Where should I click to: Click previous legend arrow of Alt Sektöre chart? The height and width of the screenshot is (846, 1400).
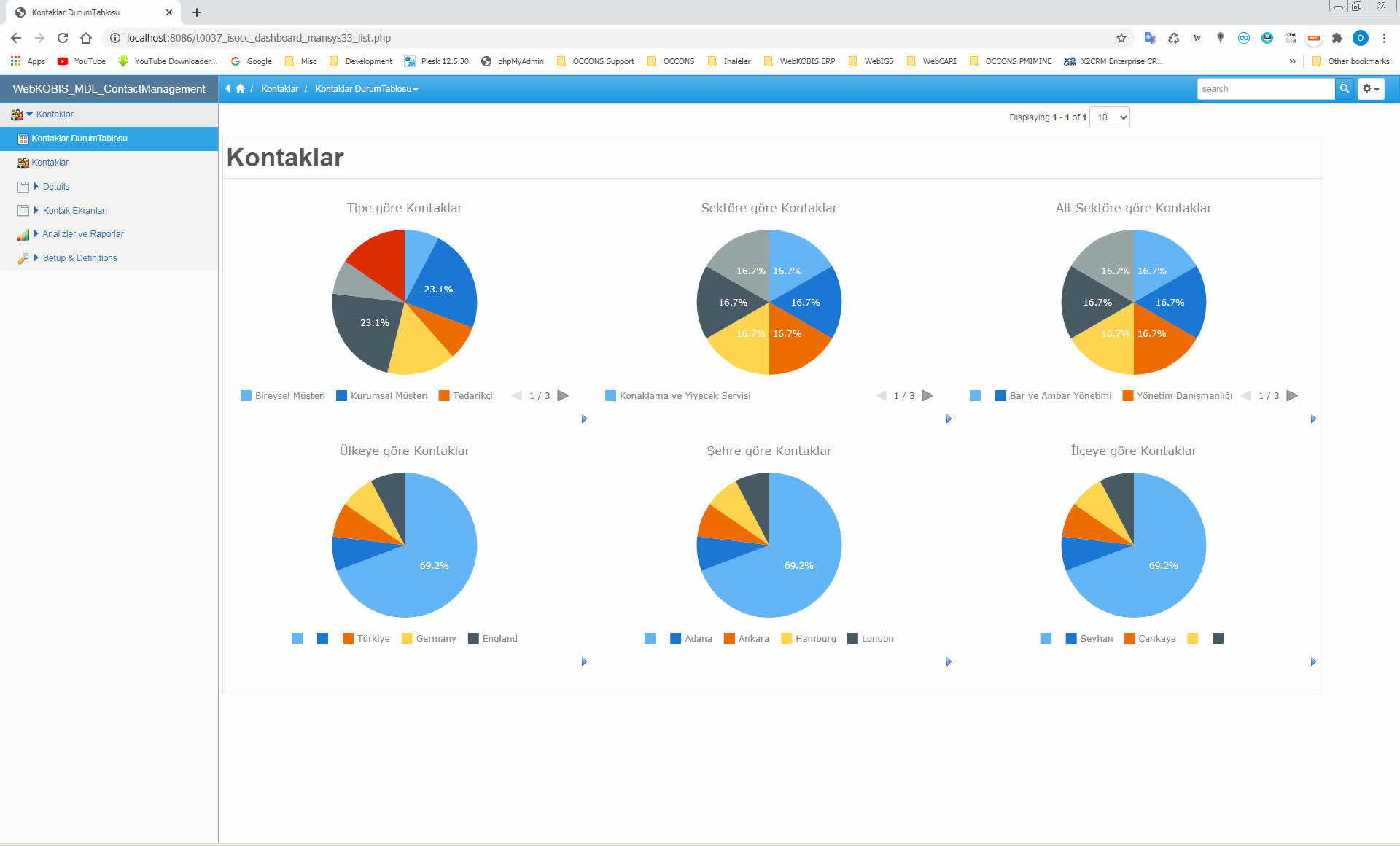pos(1245,395)
